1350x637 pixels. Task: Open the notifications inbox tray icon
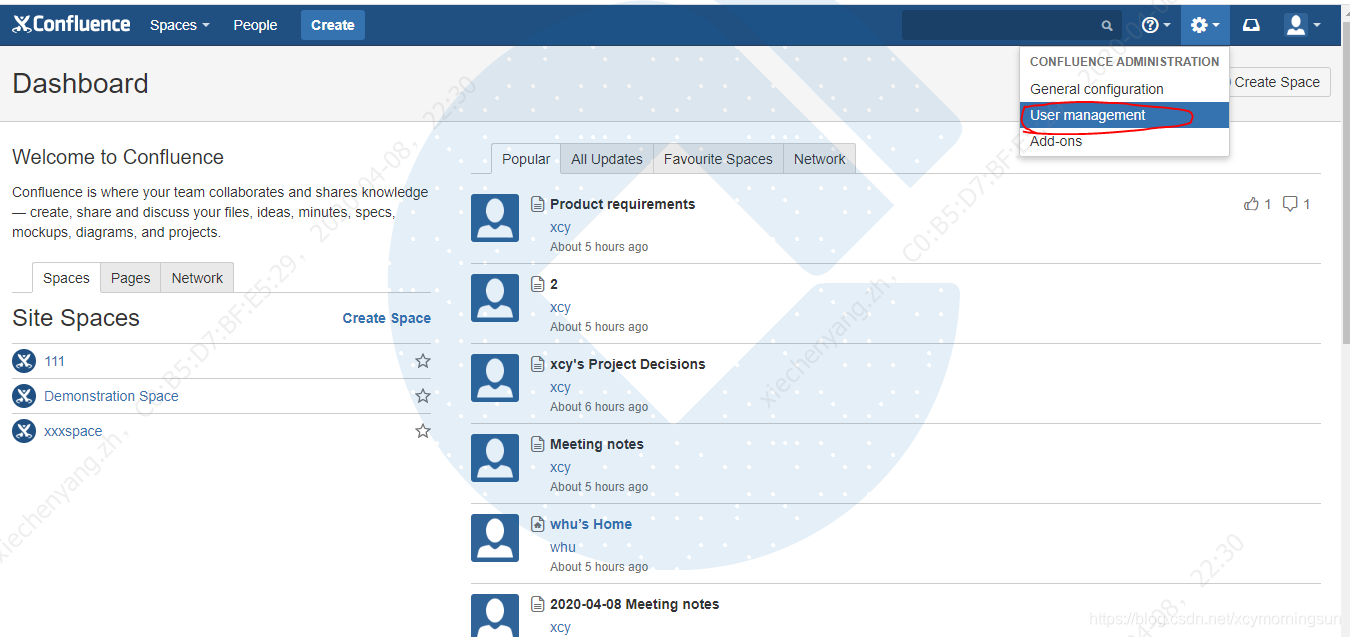tap(1251, 25)
